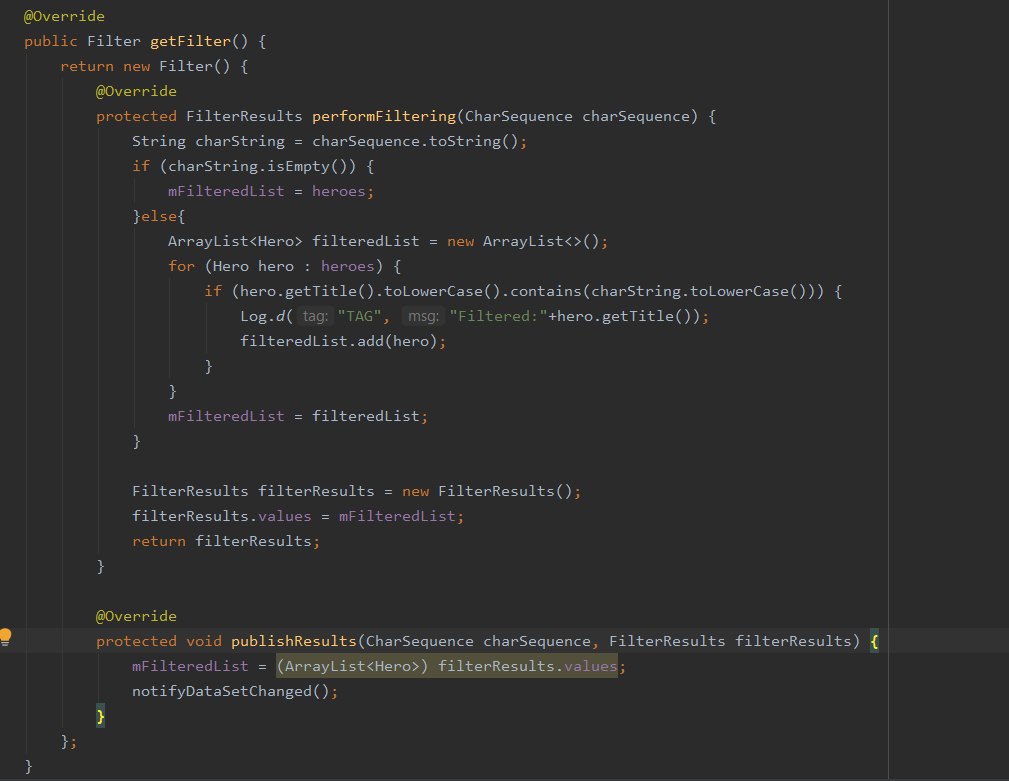The width and height of the screenshot is (1009, 781).
Task: Click the new ArrayList<>() constructor
Action: [524, 242]
